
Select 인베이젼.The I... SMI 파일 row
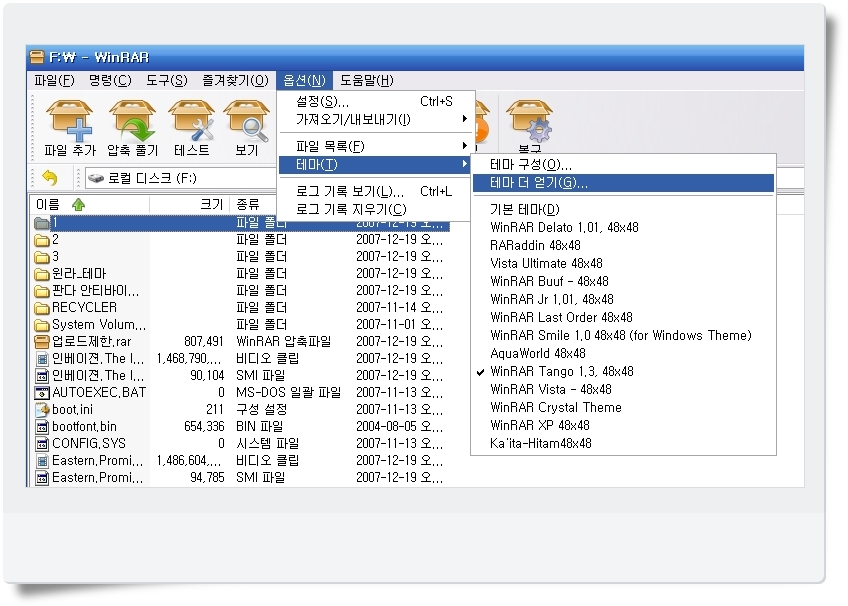241,376
